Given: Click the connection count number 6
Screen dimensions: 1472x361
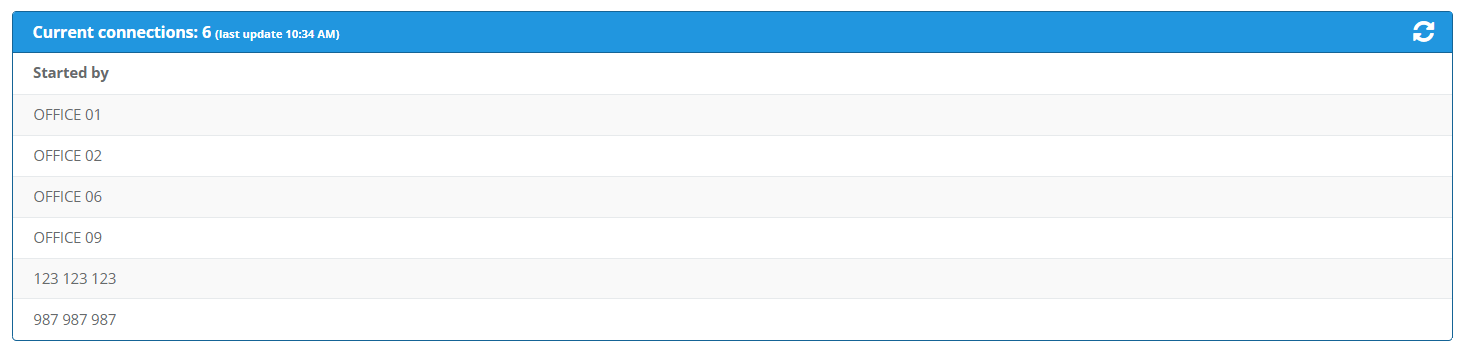Looking at the screenshot, I should click(206, 32).
